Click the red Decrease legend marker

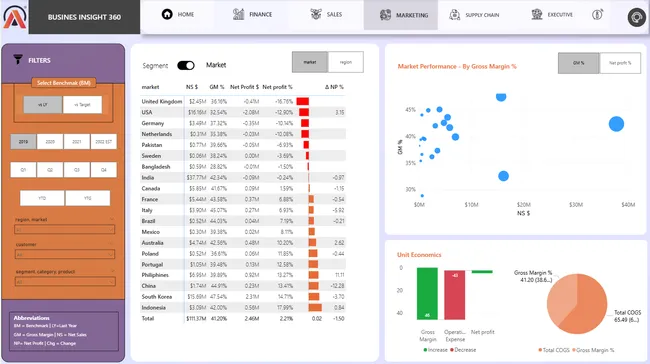[x=452, y=350]
